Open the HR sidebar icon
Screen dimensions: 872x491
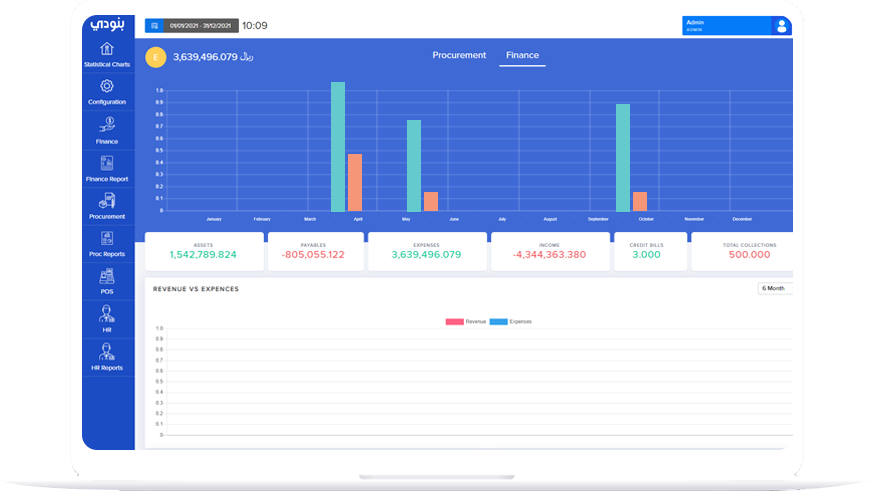(107, 315)
